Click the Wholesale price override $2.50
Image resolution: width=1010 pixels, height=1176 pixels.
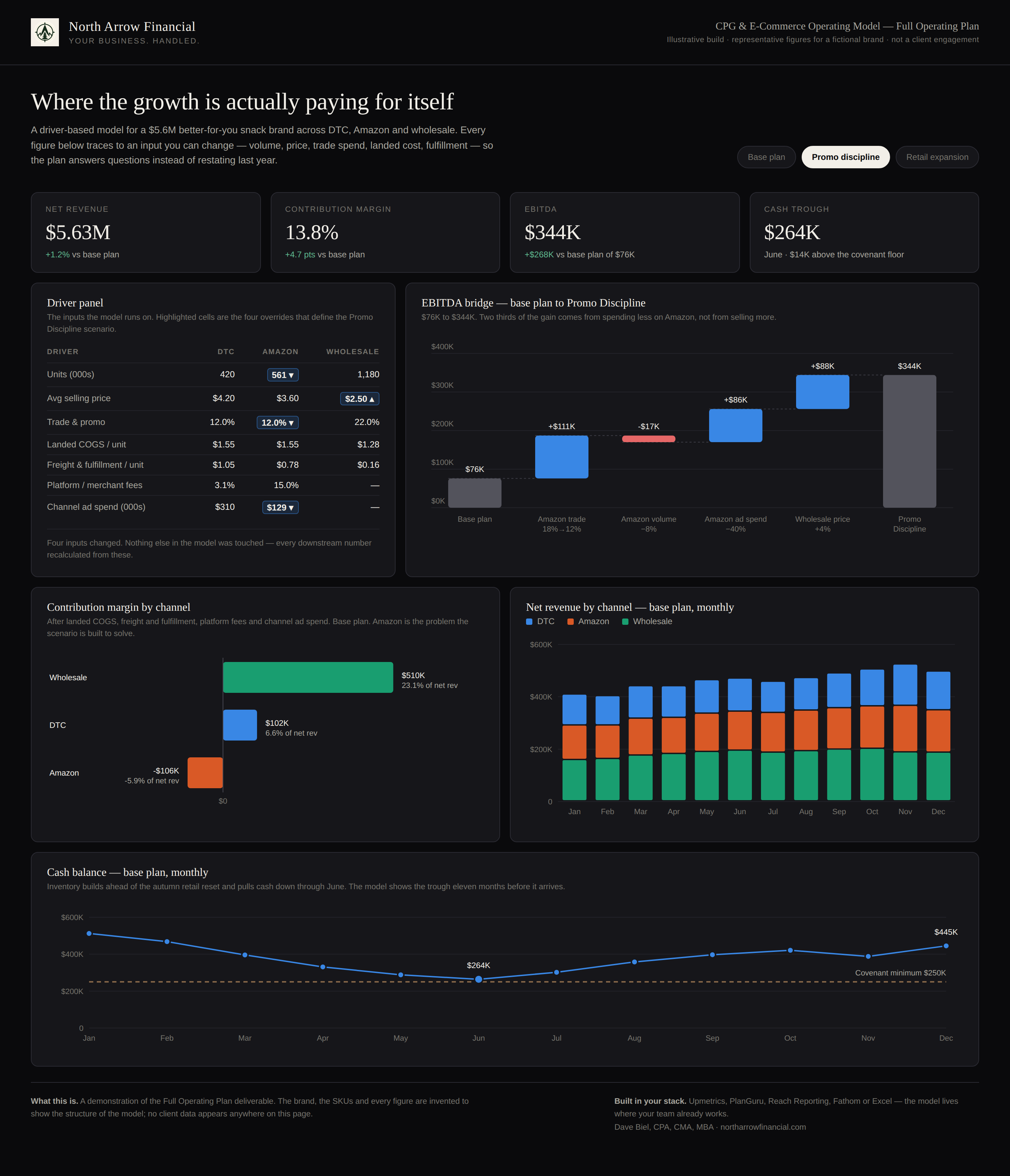click(x=359, y=399)
